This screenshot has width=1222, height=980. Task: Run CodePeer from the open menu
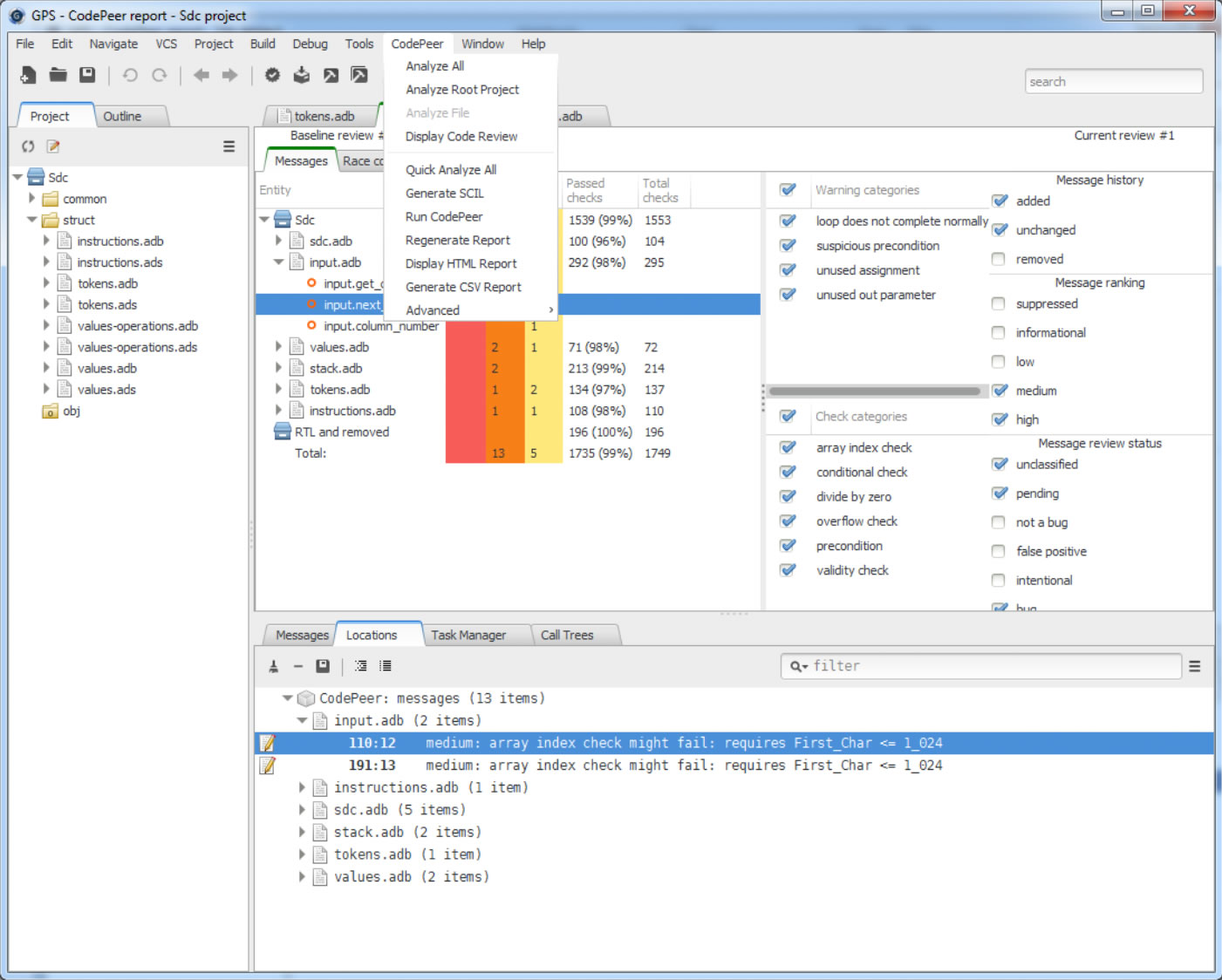(444, 216)
